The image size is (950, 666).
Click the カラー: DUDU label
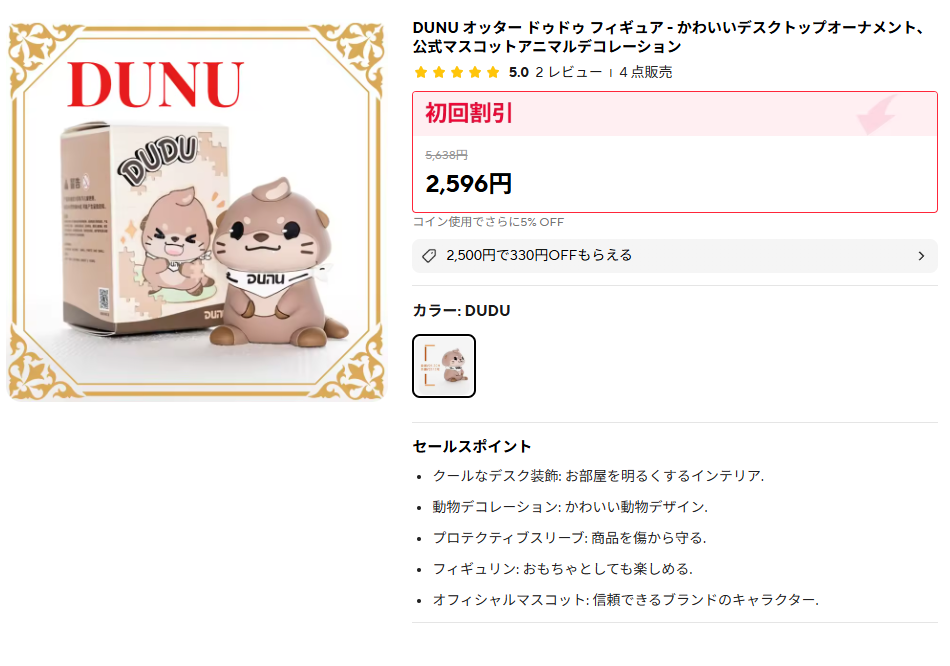462,310
